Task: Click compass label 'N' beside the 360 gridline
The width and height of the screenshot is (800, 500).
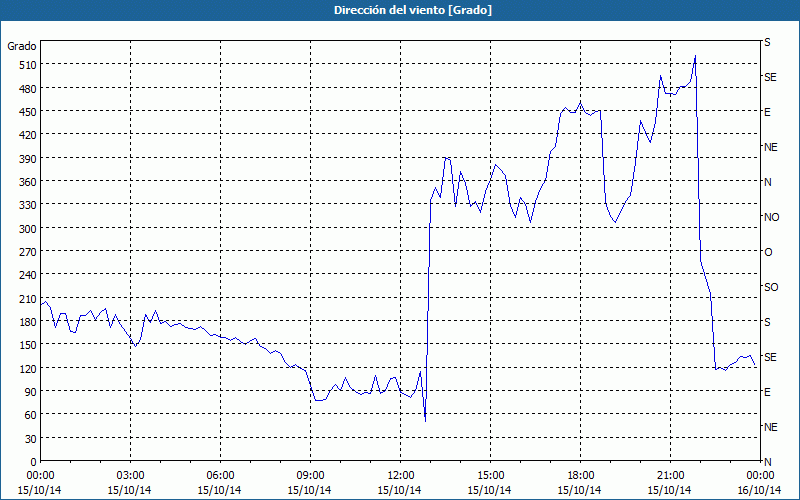Action: click(768, 182)
